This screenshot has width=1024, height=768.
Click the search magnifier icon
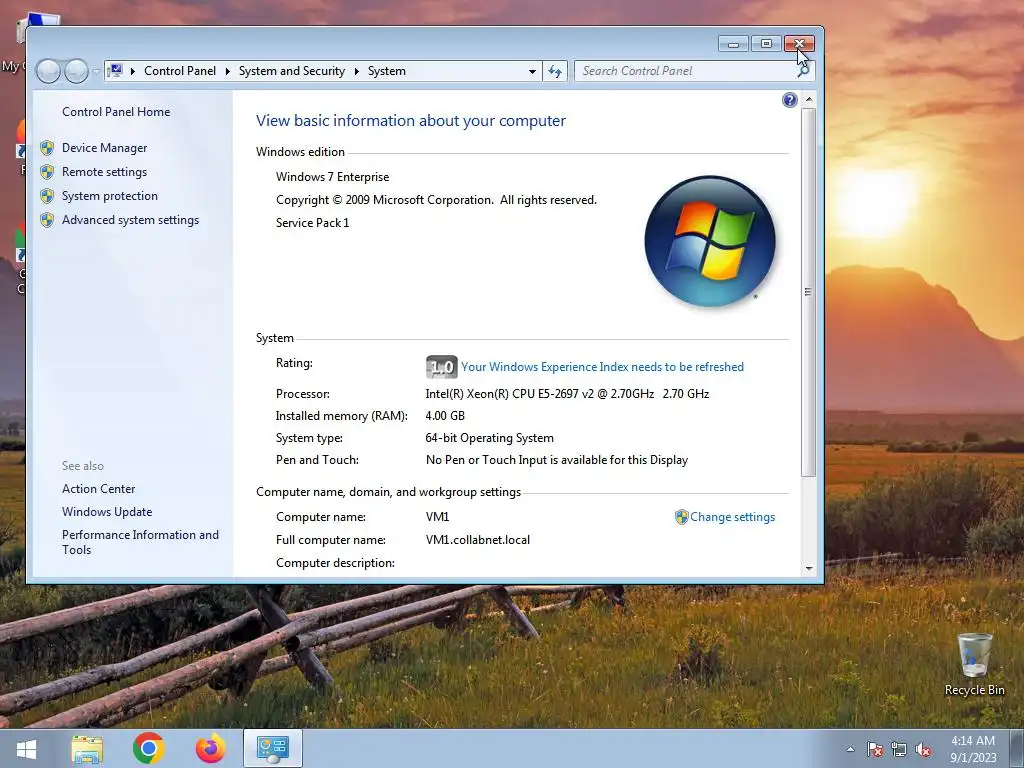[x=803, y=71]
